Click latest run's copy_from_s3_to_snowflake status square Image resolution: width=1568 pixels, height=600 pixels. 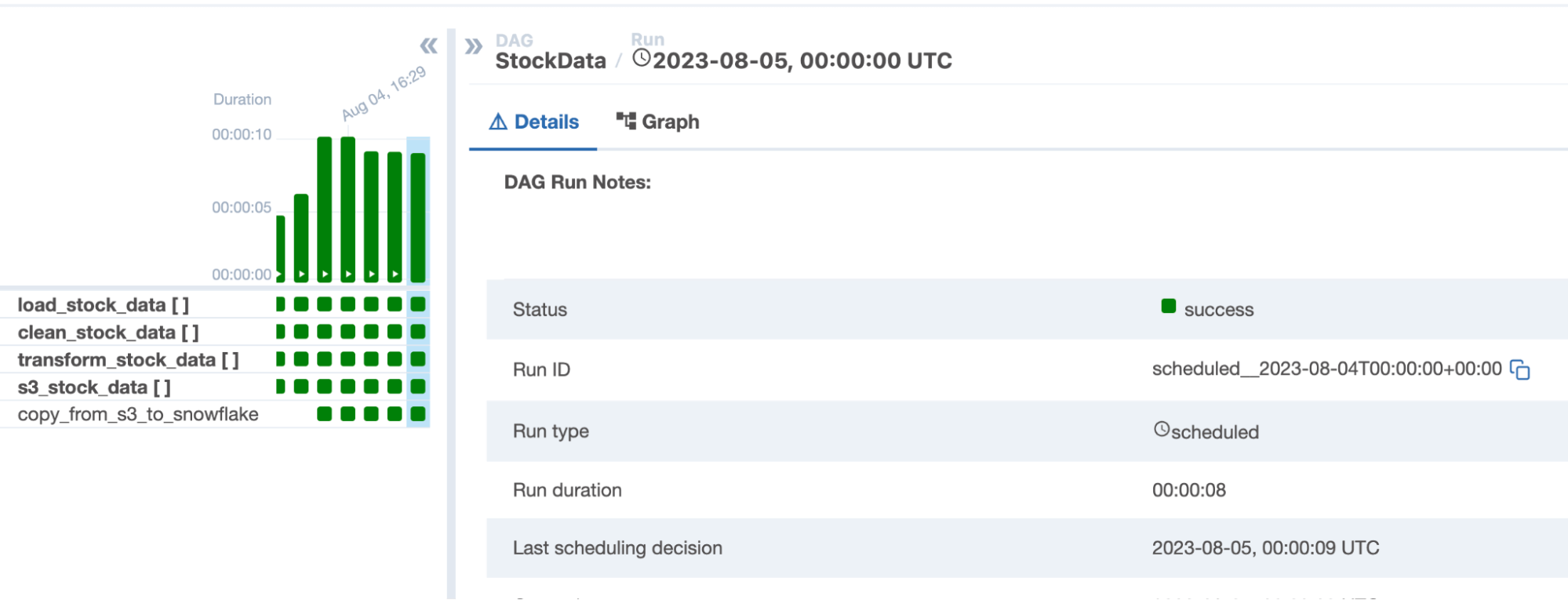(x=418, y=414)
